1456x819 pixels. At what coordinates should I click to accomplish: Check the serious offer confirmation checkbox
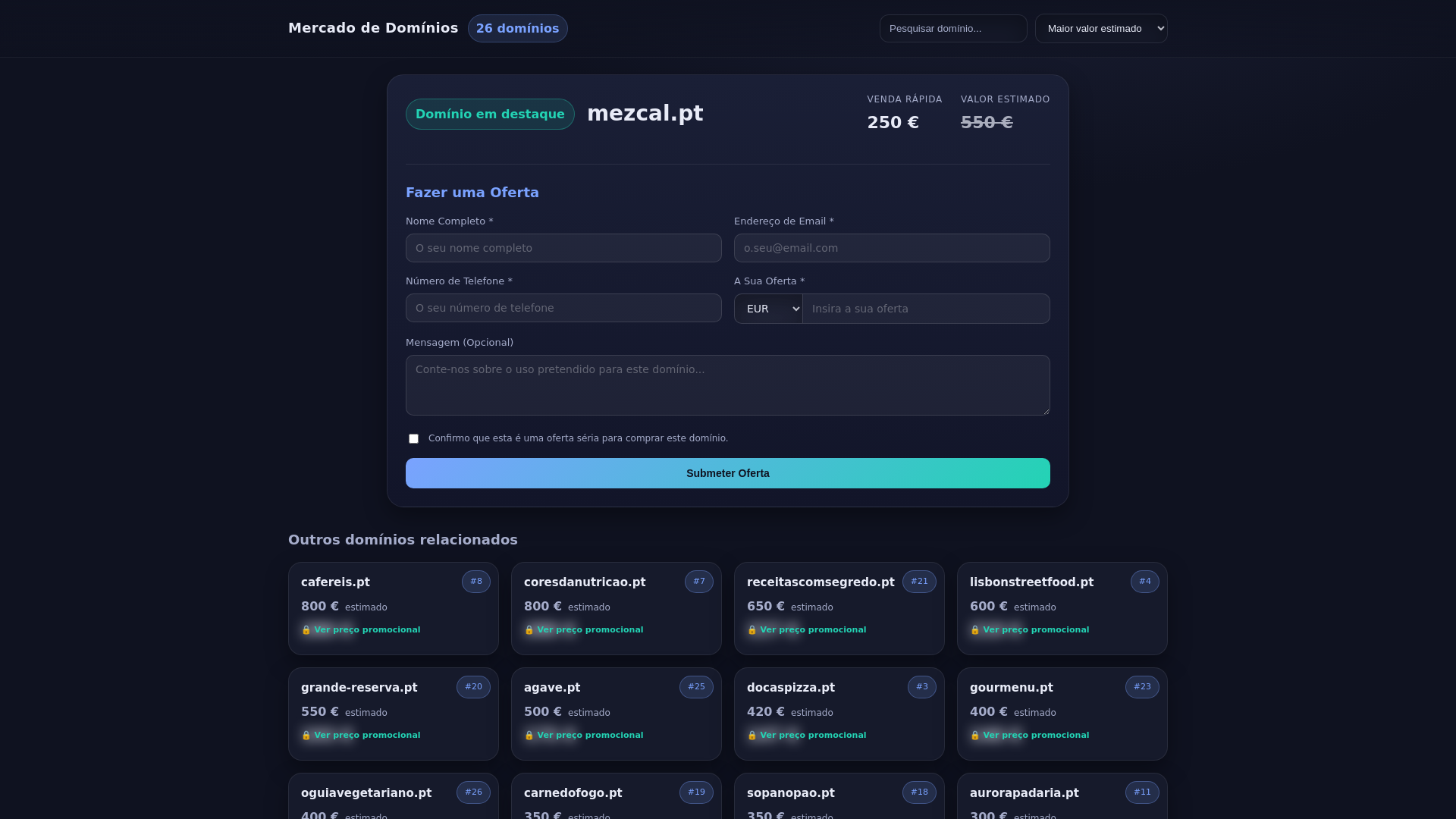tap(413, 439)
